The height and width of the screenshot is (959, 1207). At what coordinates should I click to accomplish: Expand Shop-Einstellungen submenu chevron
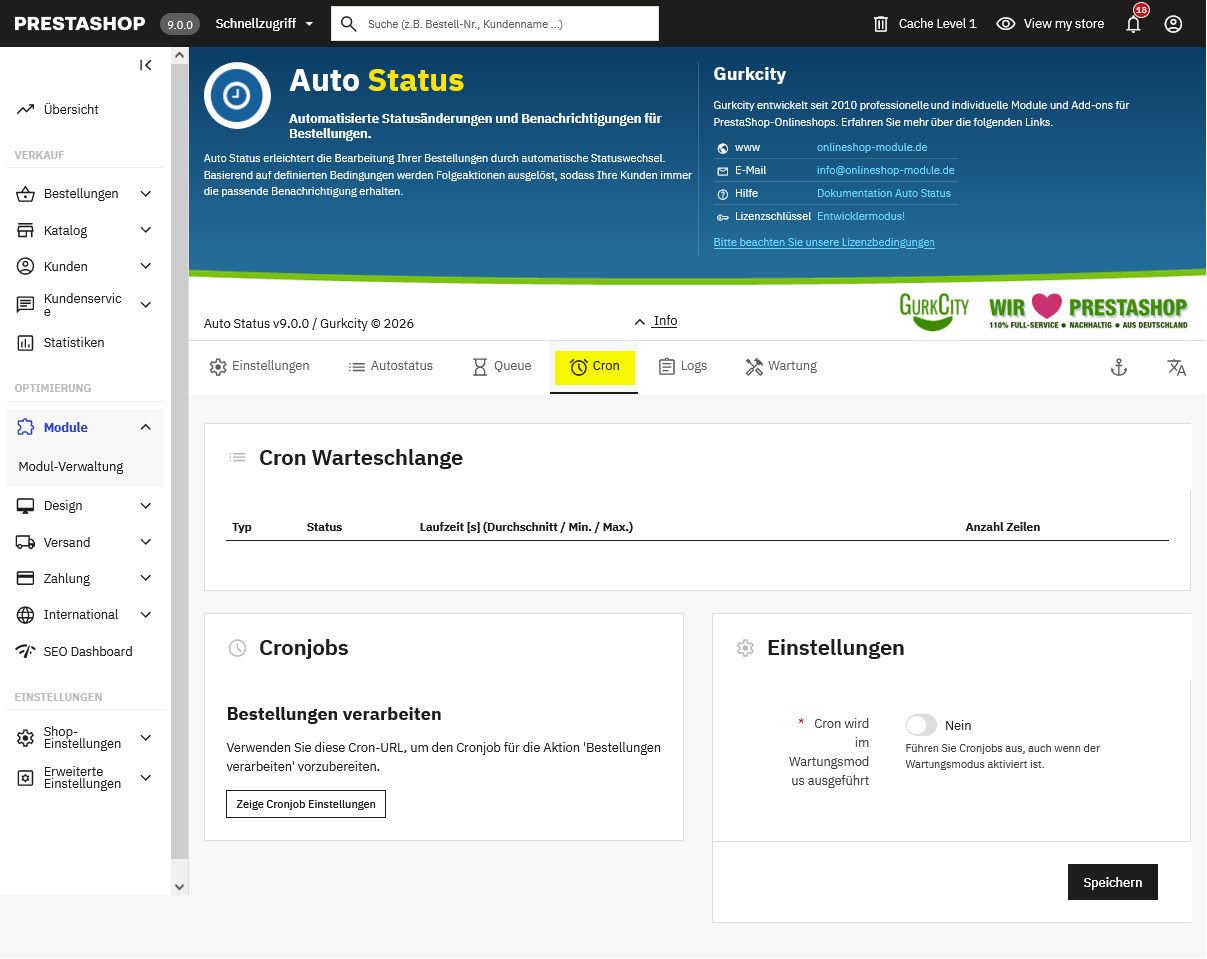[146, 738]
